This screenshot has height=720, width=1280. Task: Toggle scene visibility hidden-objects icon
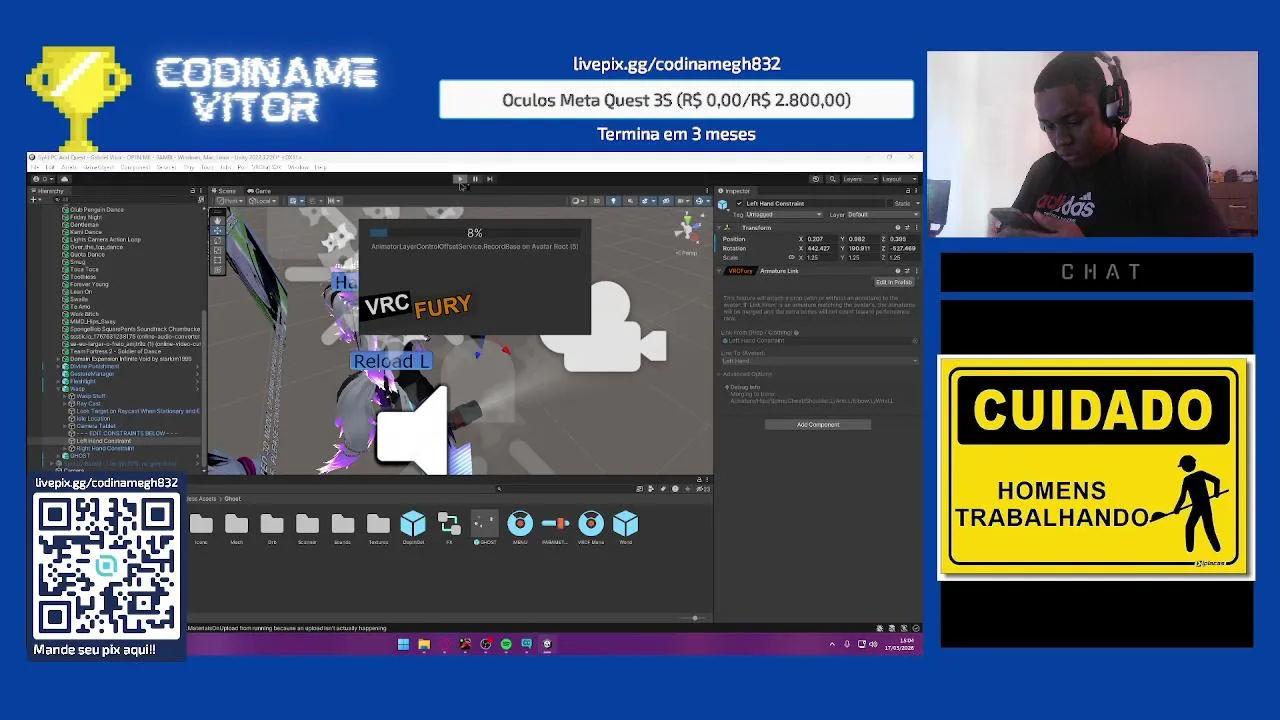click(667, 201)
